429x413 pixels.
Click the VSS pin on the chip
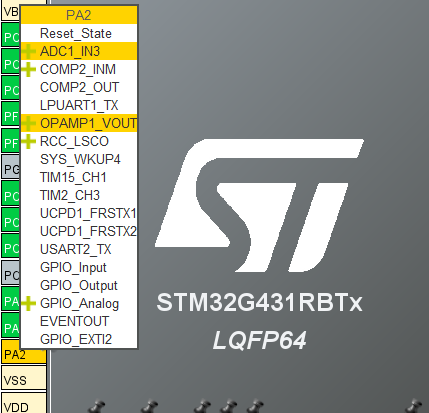(x=23, y=378)
